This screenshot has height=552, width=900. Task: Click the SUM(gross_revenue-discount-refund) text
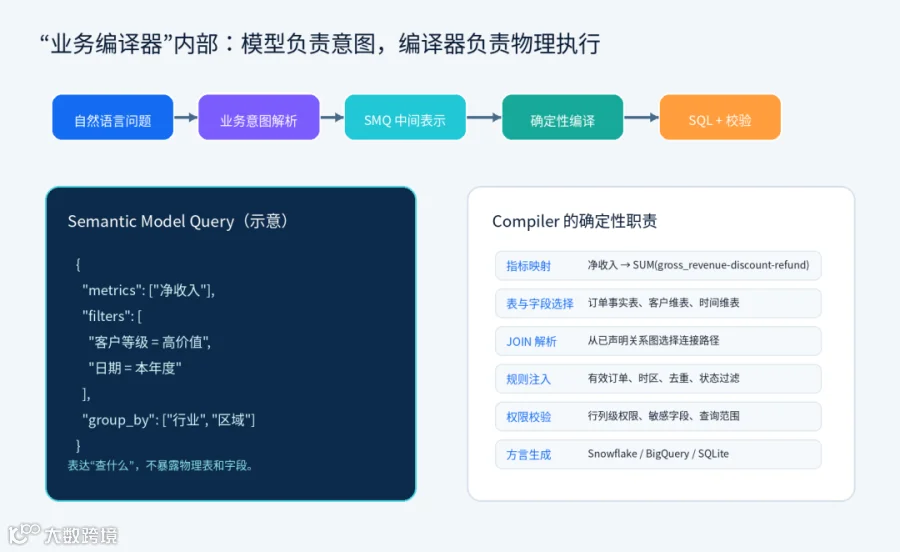[721, 265]
